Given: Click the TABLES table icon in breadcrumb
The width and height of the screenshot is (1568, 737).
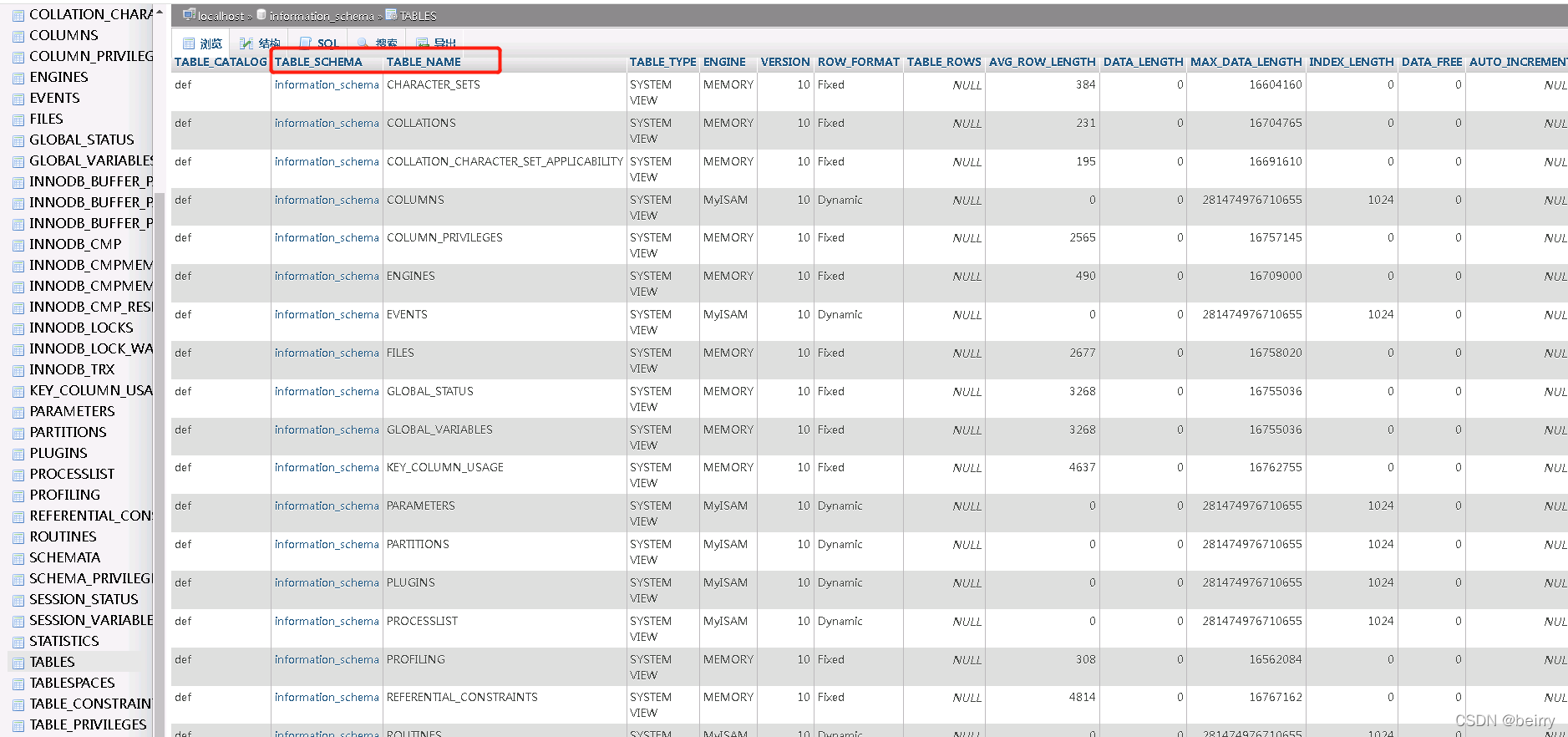Looking at the screenshot, I should point(391,15).
